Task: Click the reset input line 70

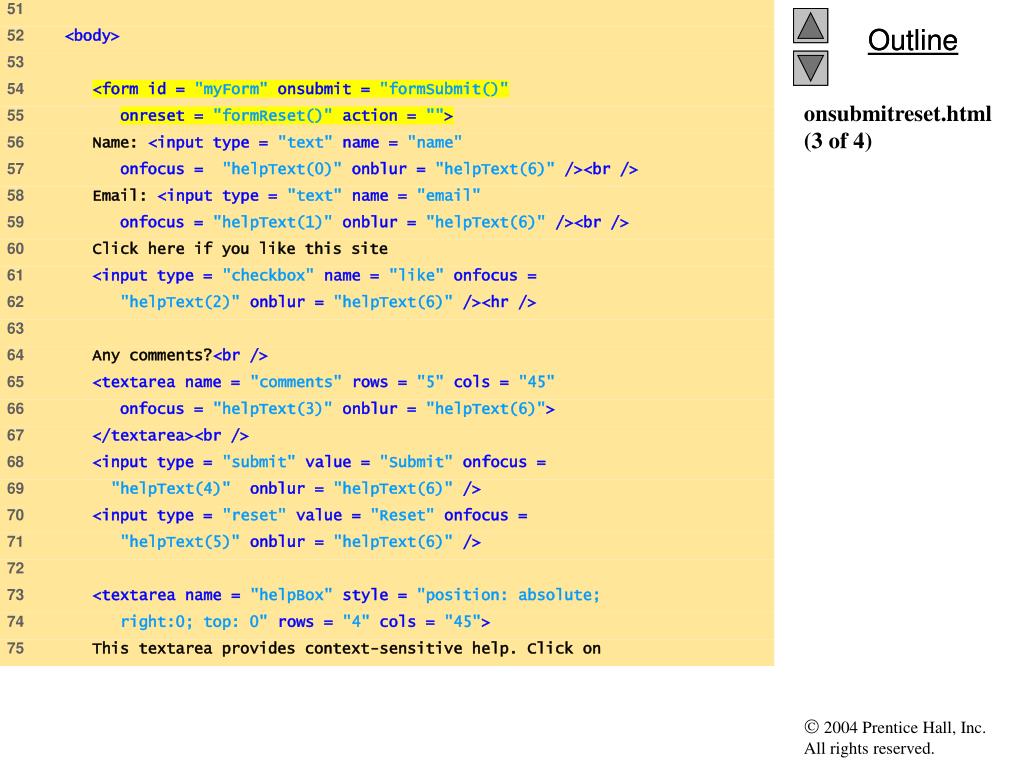Action: pyautogui.click(x=310, y=515)
